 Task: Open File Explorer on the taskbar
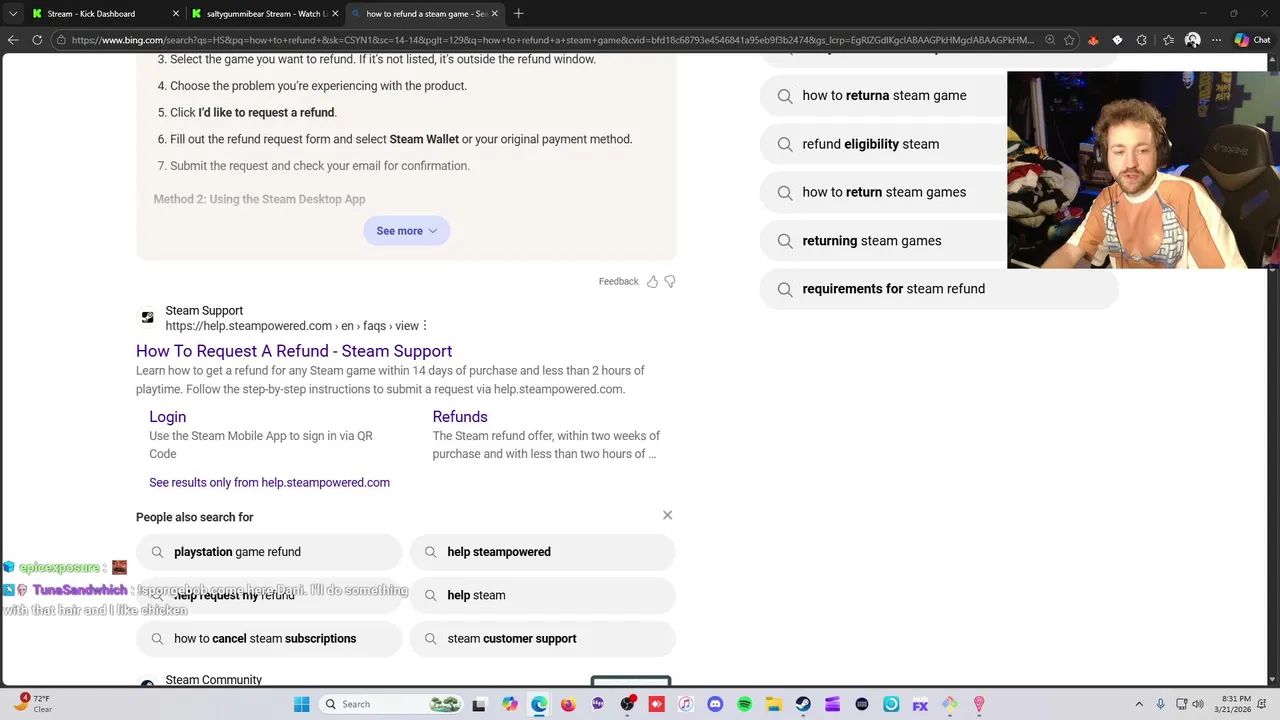(773, 704)
